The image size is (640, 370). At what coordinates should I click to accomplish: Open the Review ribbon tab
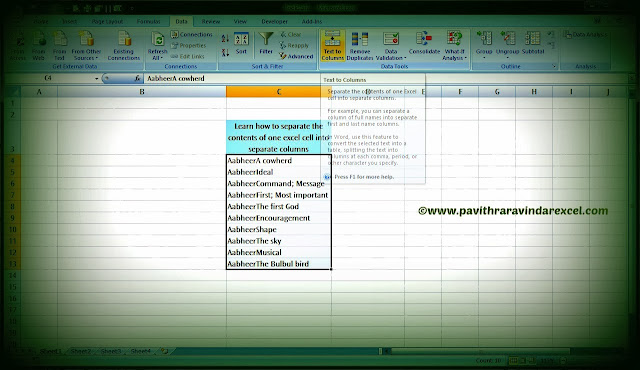(211, 22)
